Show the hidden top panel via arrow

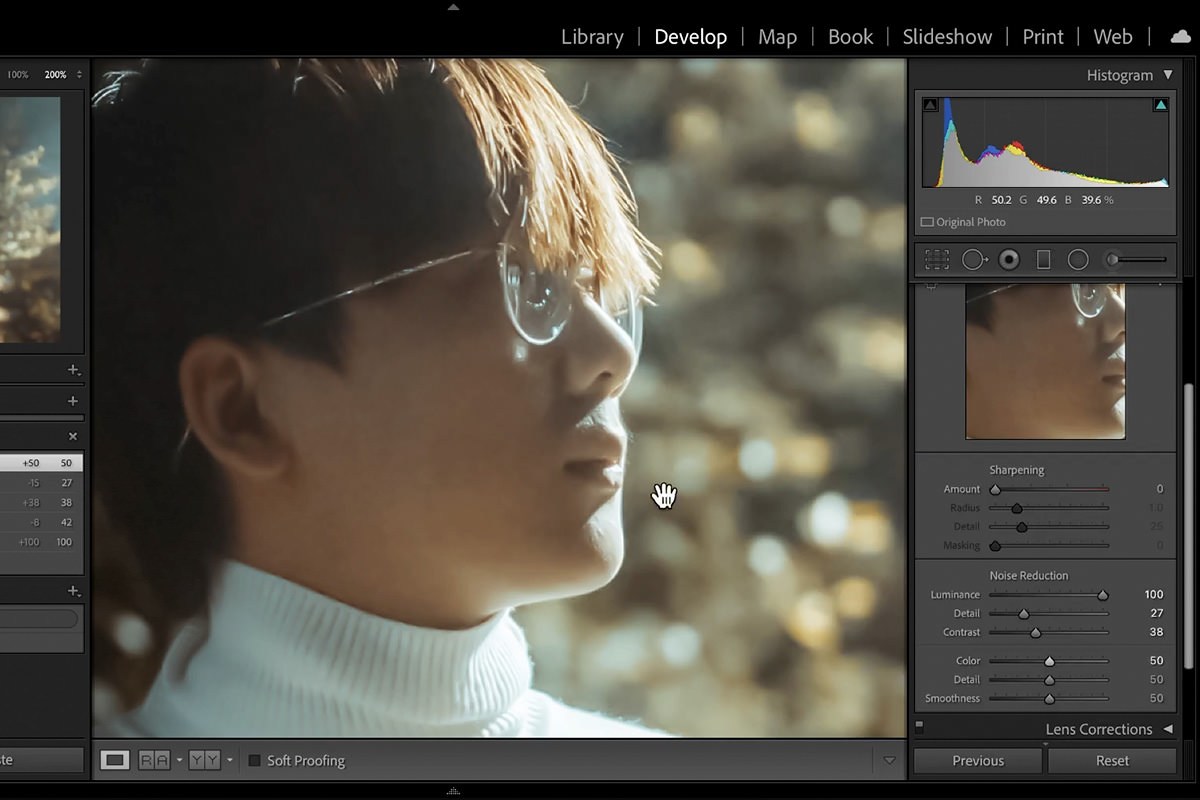tap(453, 7)
